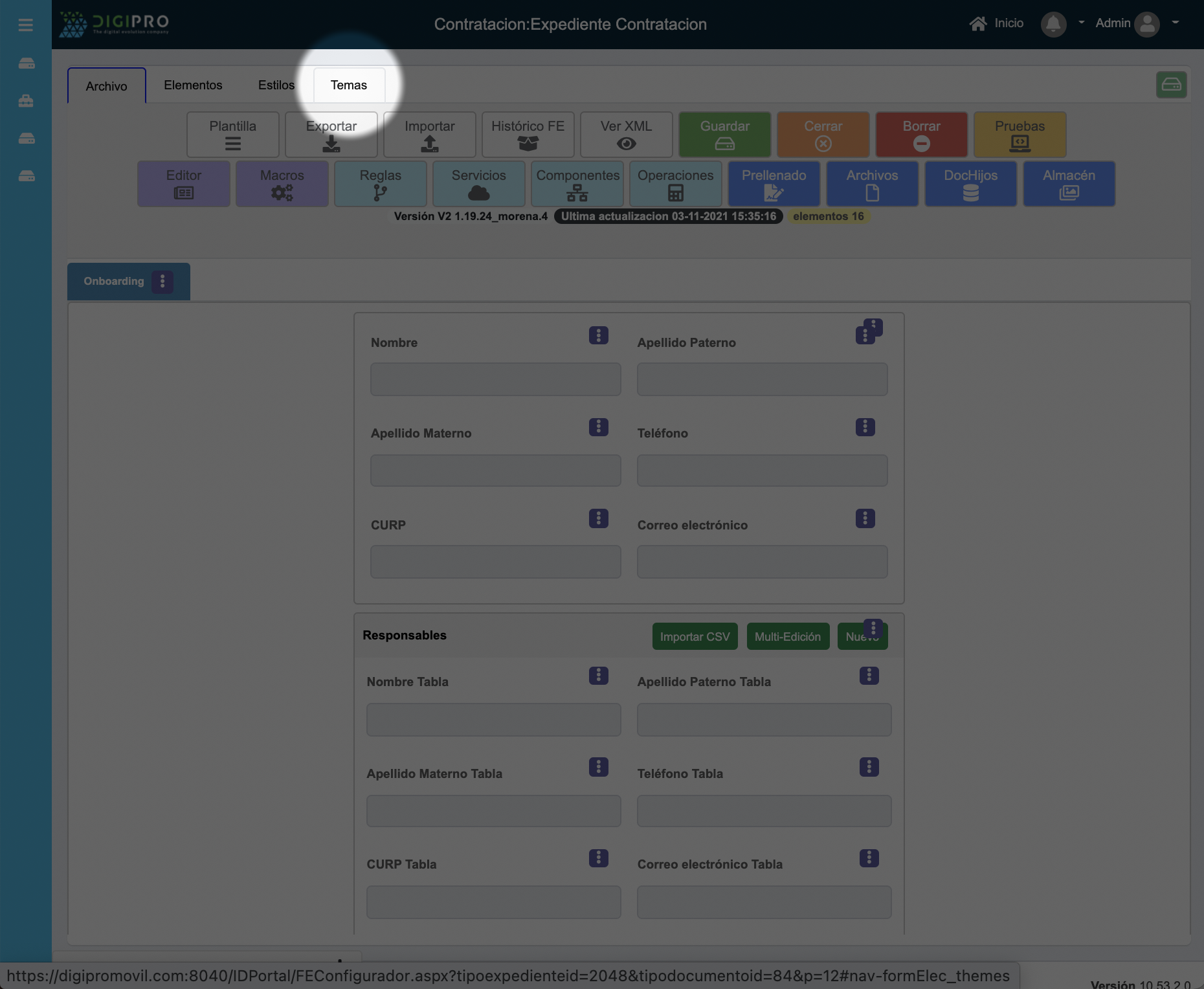Expand the Admin user dropdown

(x=1176, y=23)
